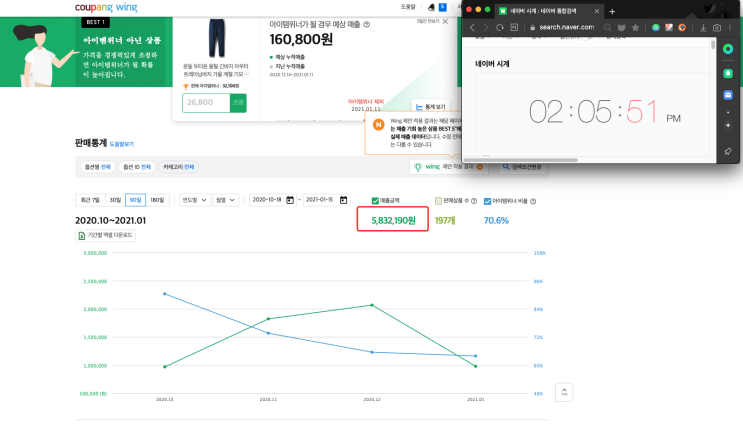
Task: Click 도움말 in Coupang Wing header
Action: click(408, 7)
